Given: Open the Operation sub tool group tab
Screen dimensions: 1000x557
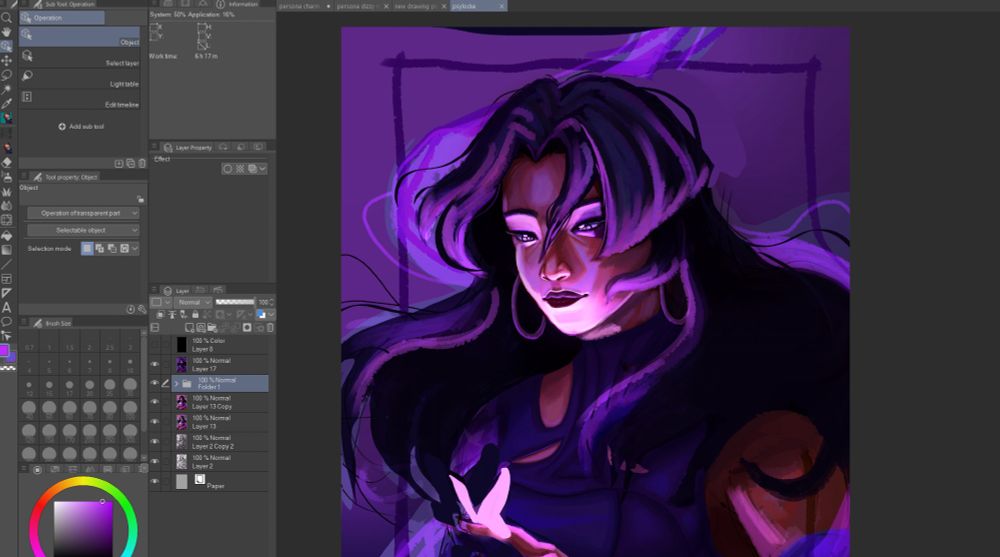Looking at the screenshot, I should [62, 18].
